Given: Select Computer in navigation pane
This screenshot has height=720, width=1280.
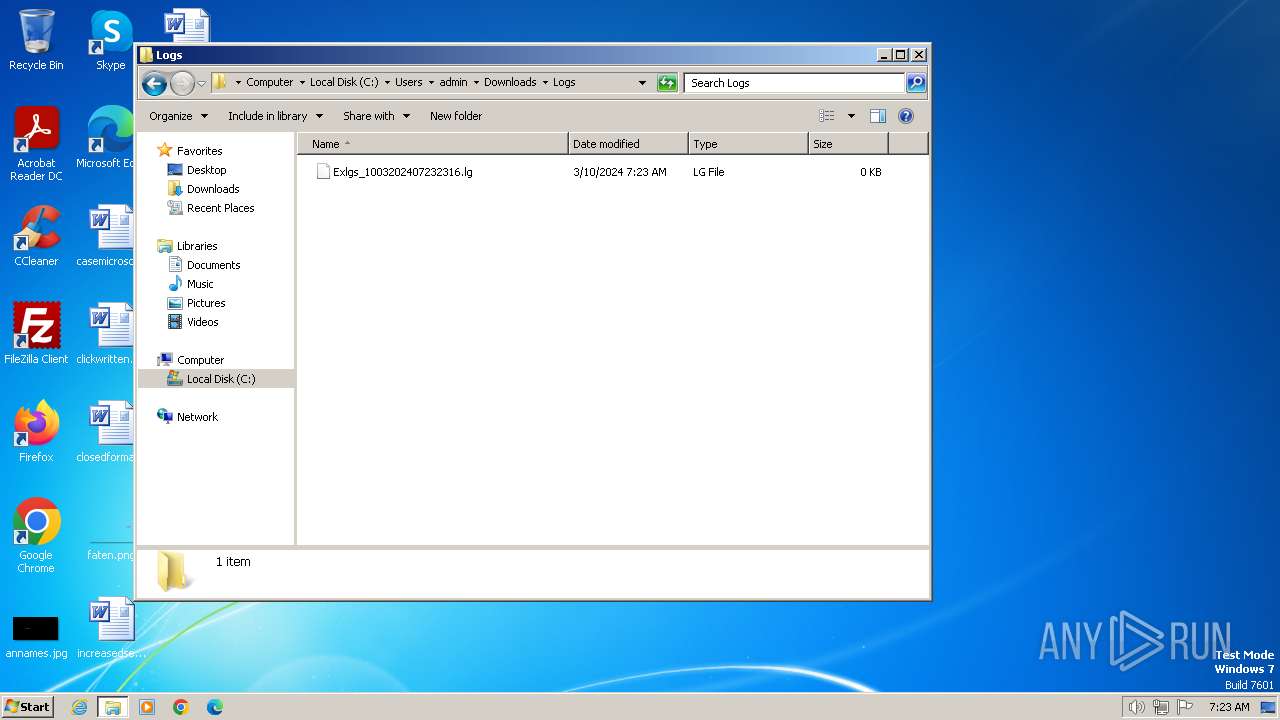Looking at the screenshot, I should 200,360.
